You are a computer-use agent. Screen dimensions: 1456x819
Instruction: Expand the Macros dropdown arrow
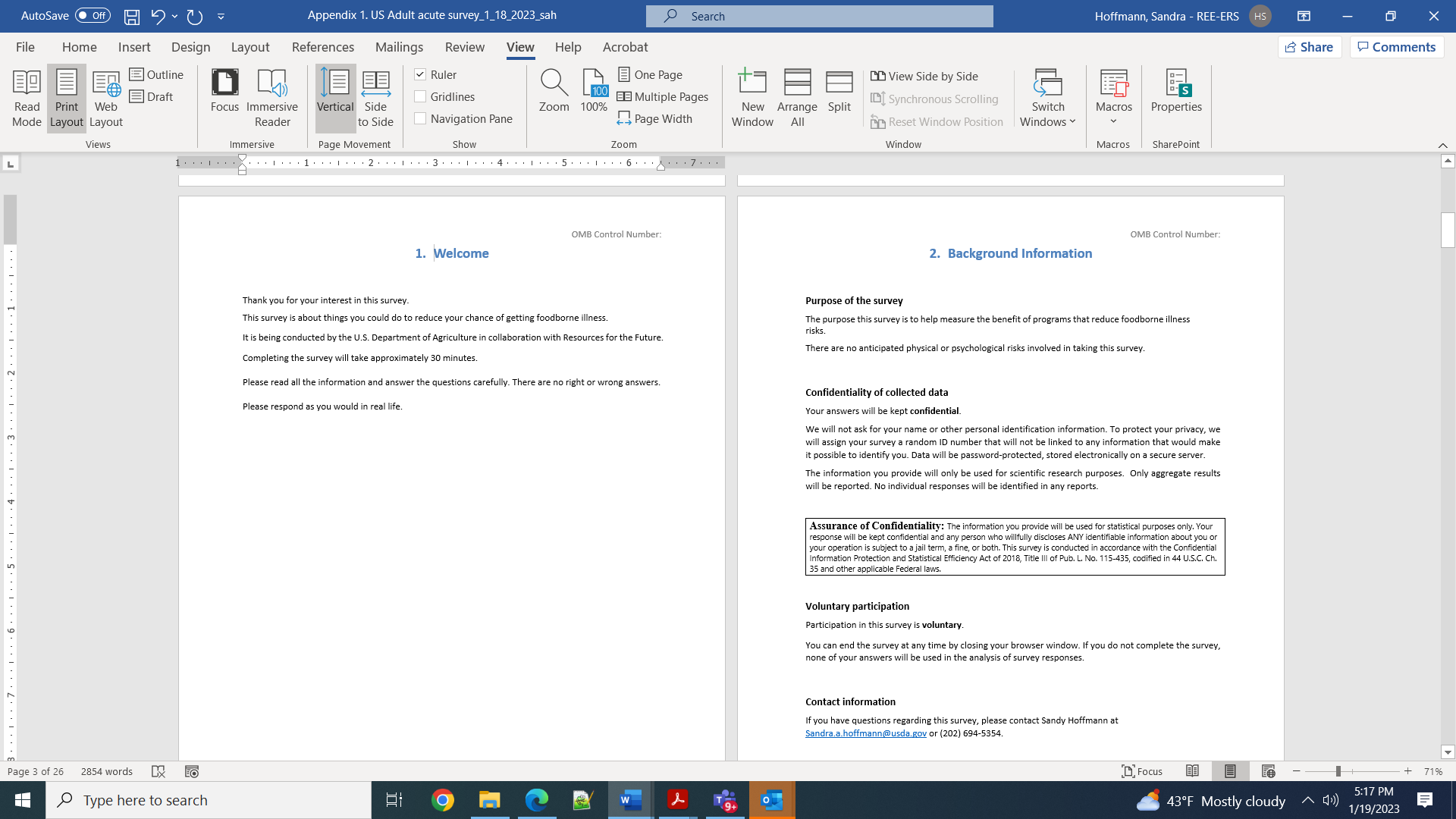click(x=1113, y=121)
